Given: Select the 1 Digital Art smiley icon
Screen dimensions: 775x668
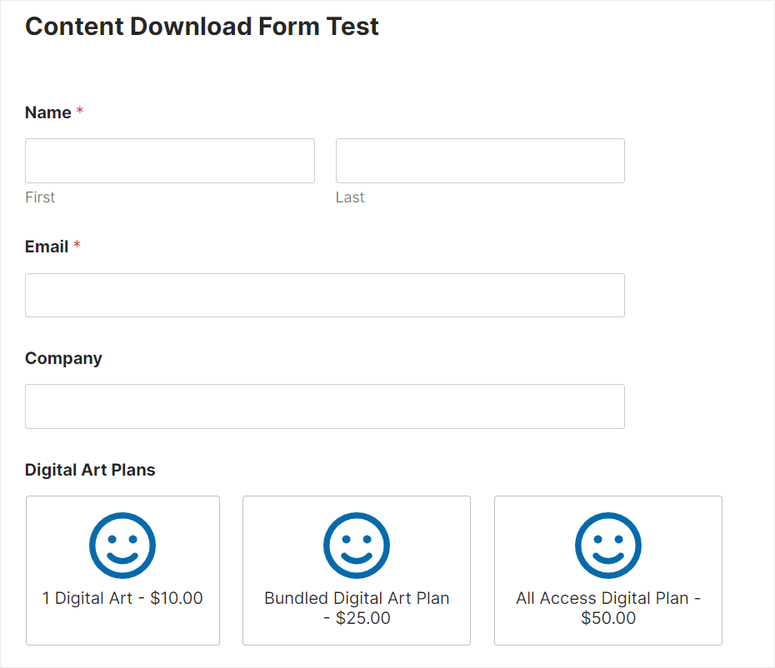Looking at the screenshot, I should click(x=123, y=545).
